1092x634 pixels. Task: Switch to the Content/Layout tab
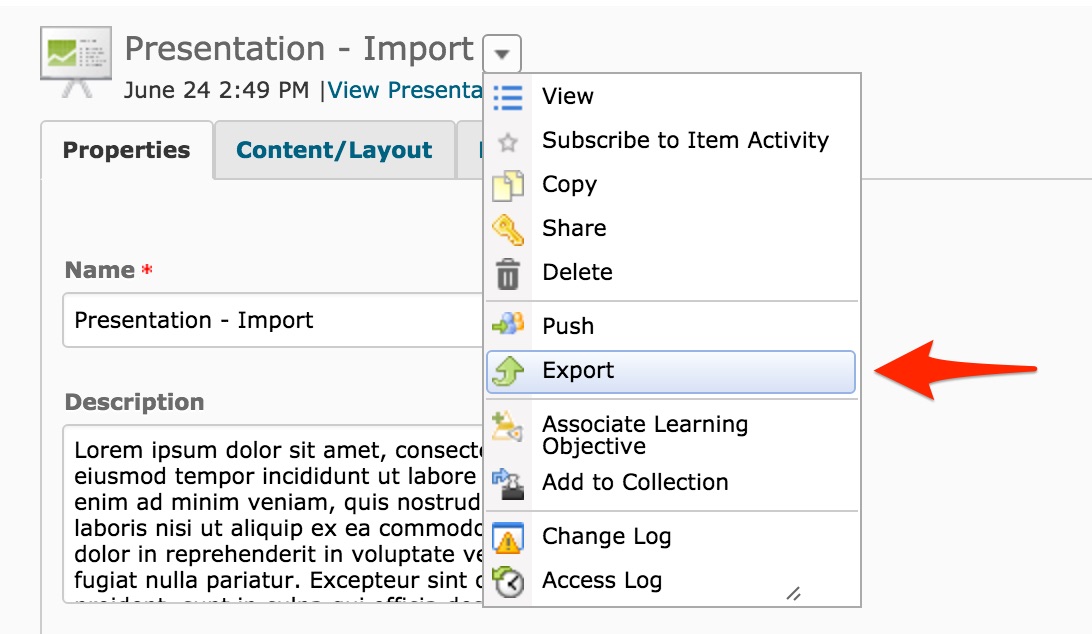click(x=334, y=150)
